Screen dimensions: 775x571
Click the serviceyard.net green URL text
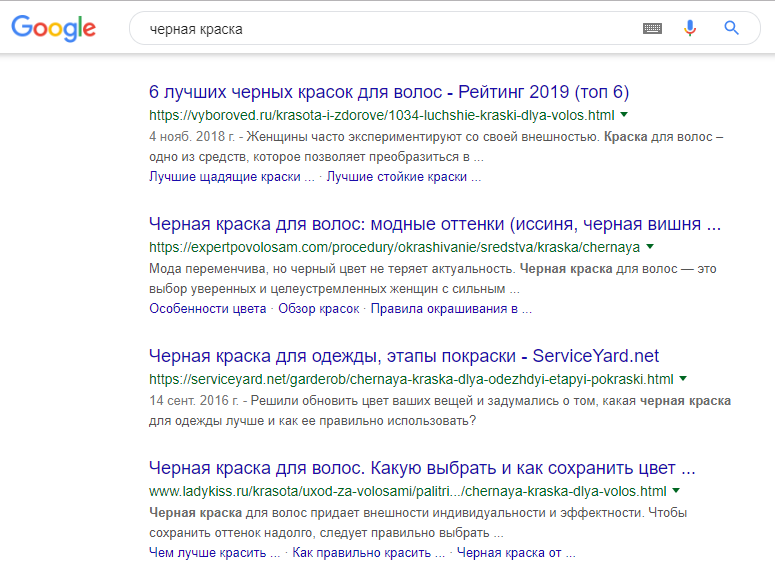tap(411, 379)
